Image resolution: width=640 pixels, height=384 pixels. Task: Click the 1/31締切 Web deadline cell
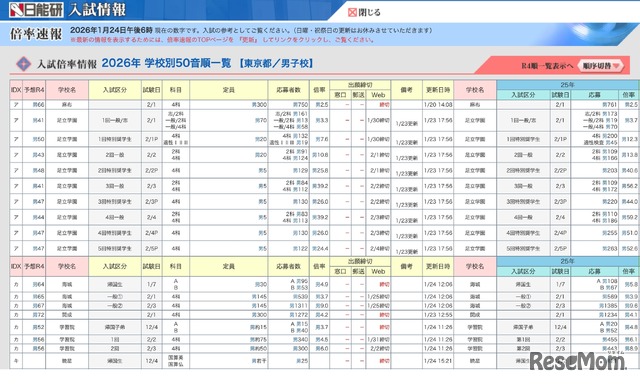coord(378,340)
